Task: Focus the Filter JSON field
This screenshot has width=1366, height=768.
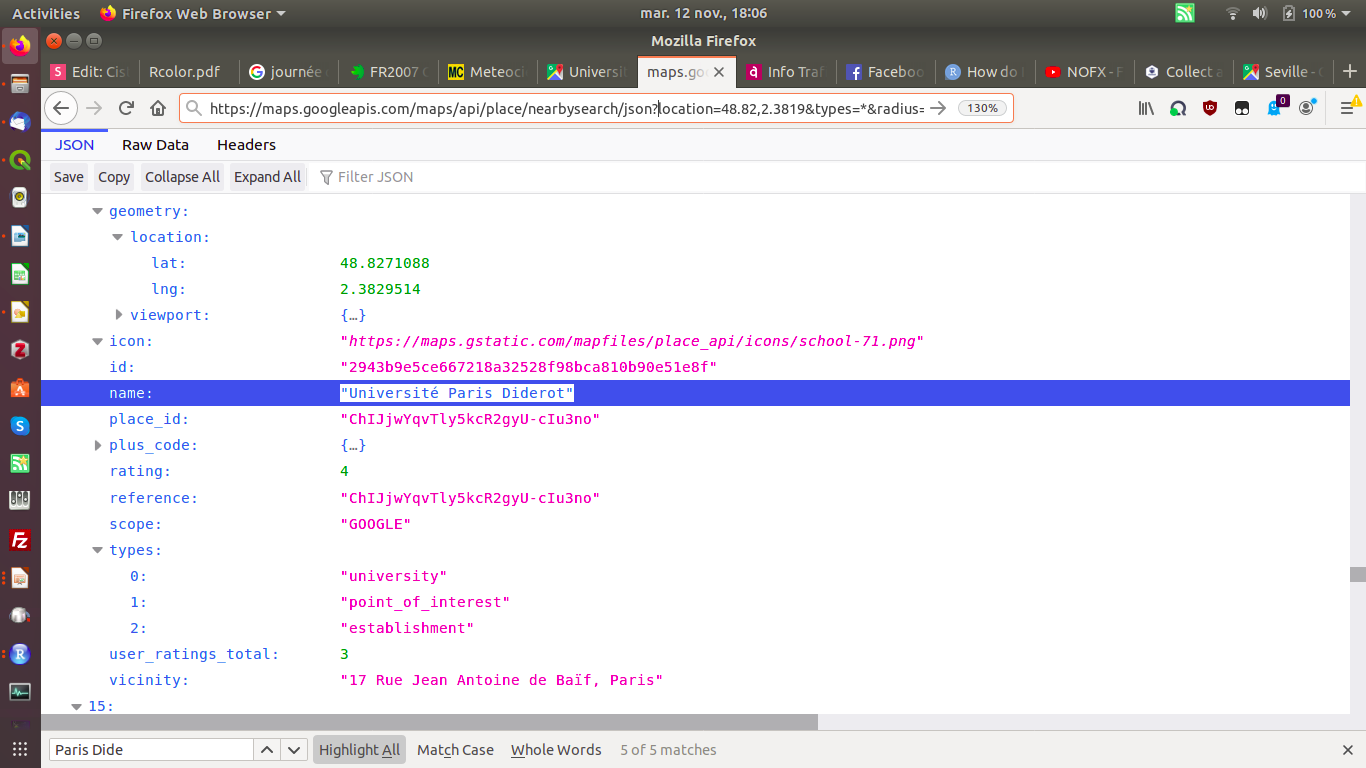Action: point(375,177)
